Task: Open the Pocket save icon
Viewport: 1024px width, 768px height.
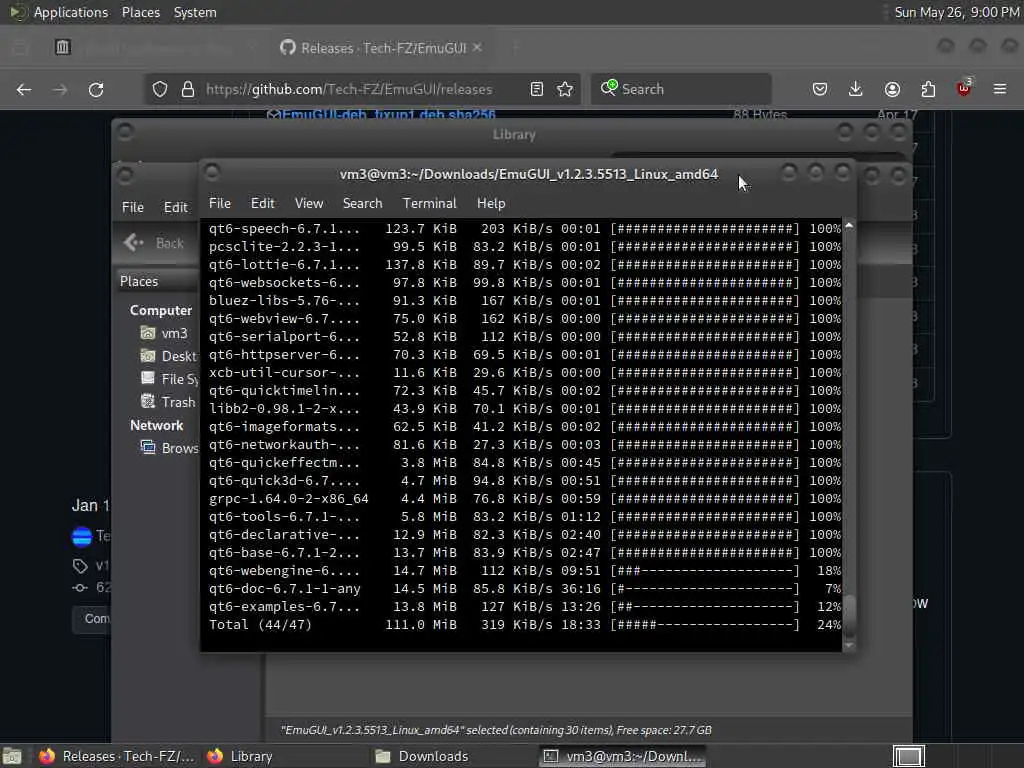Action: (x=820, y=89)
